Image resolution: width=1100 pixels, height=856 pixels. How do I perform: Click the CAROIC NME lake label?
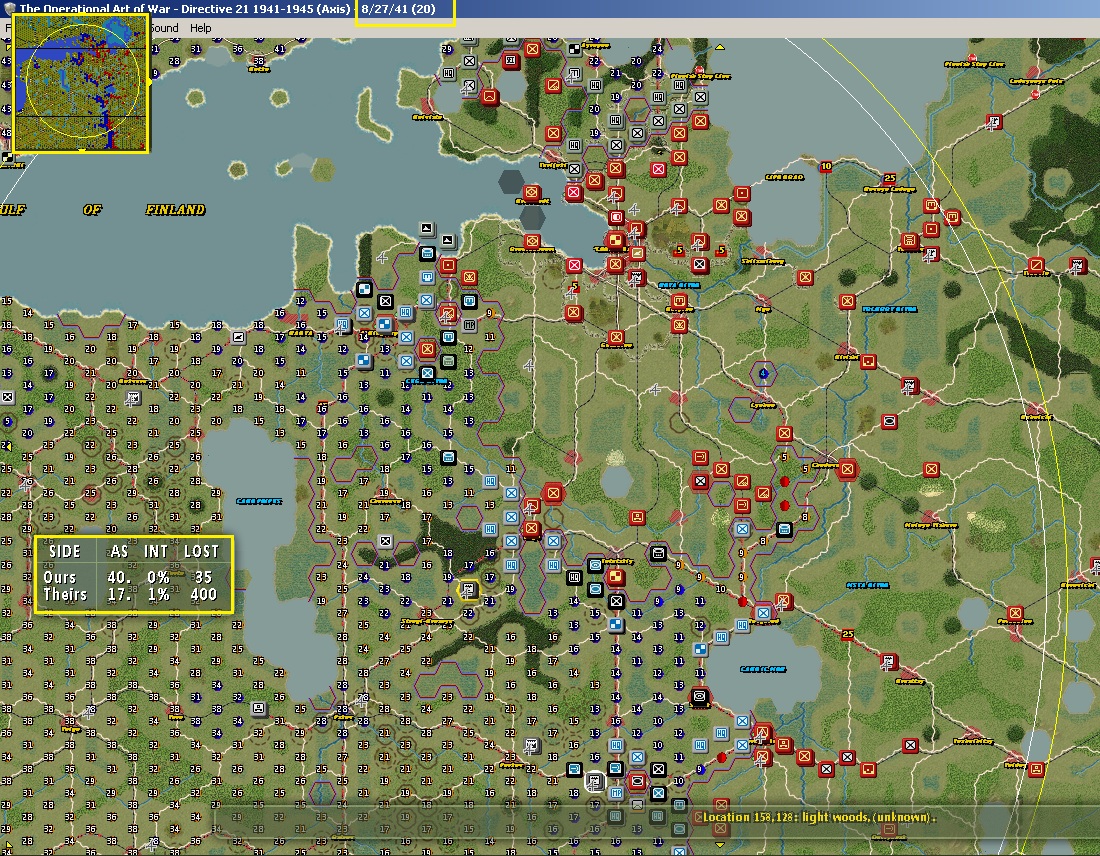pos(763,669)
